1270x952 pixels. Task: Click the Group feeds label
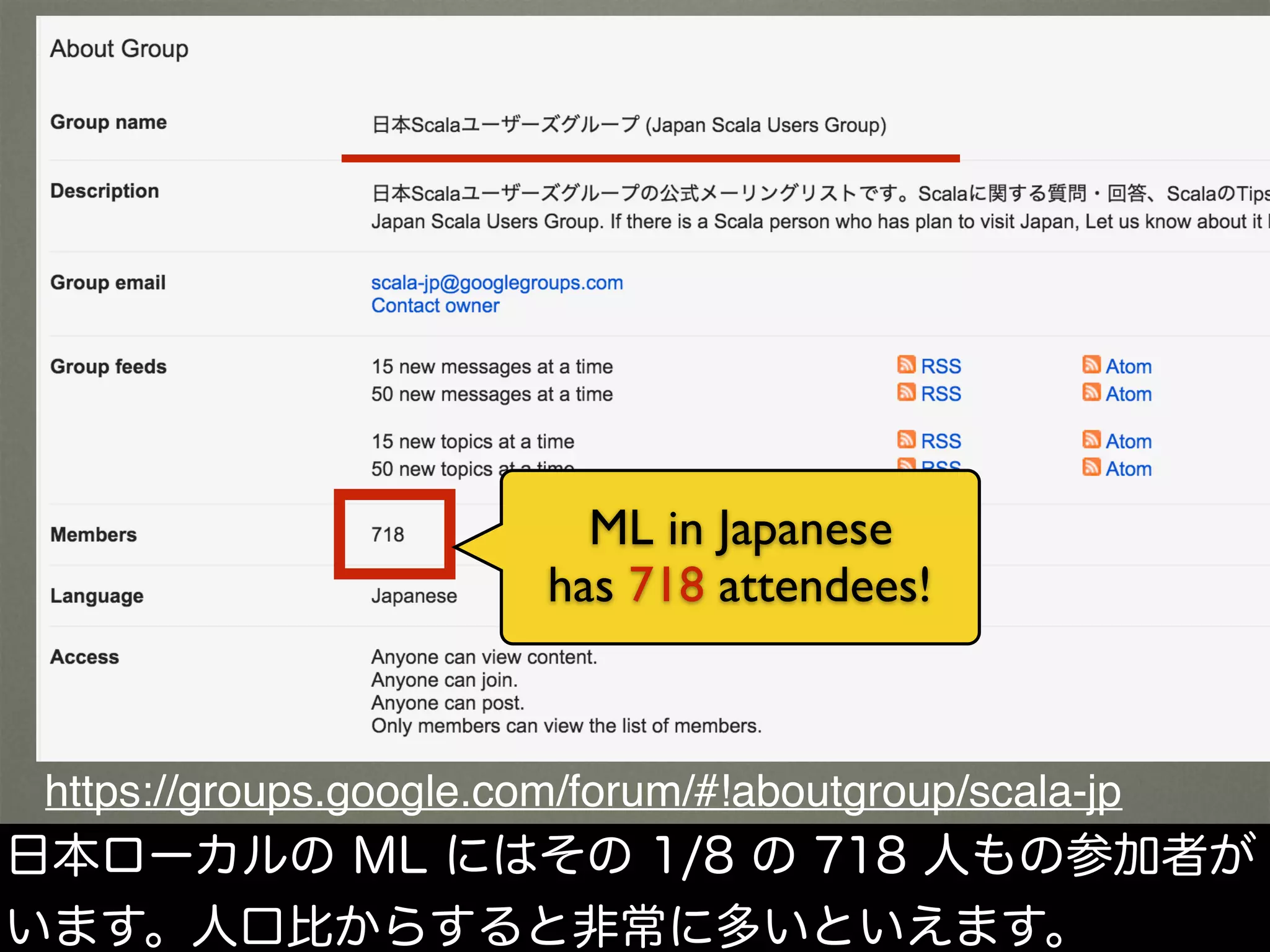(109, 366)
